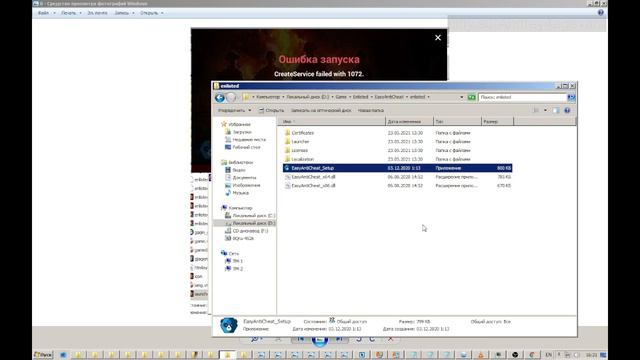Click Photo Viewer zoom magnifier control
Screen dimensions: 640x360
(x=256, y=339)
